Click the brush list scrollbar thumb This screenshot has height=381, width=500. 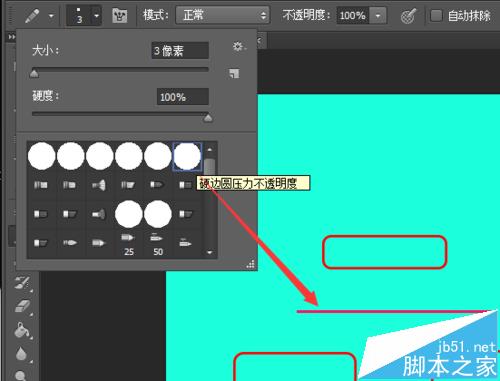pyautogui.click(x=210, y=166)
